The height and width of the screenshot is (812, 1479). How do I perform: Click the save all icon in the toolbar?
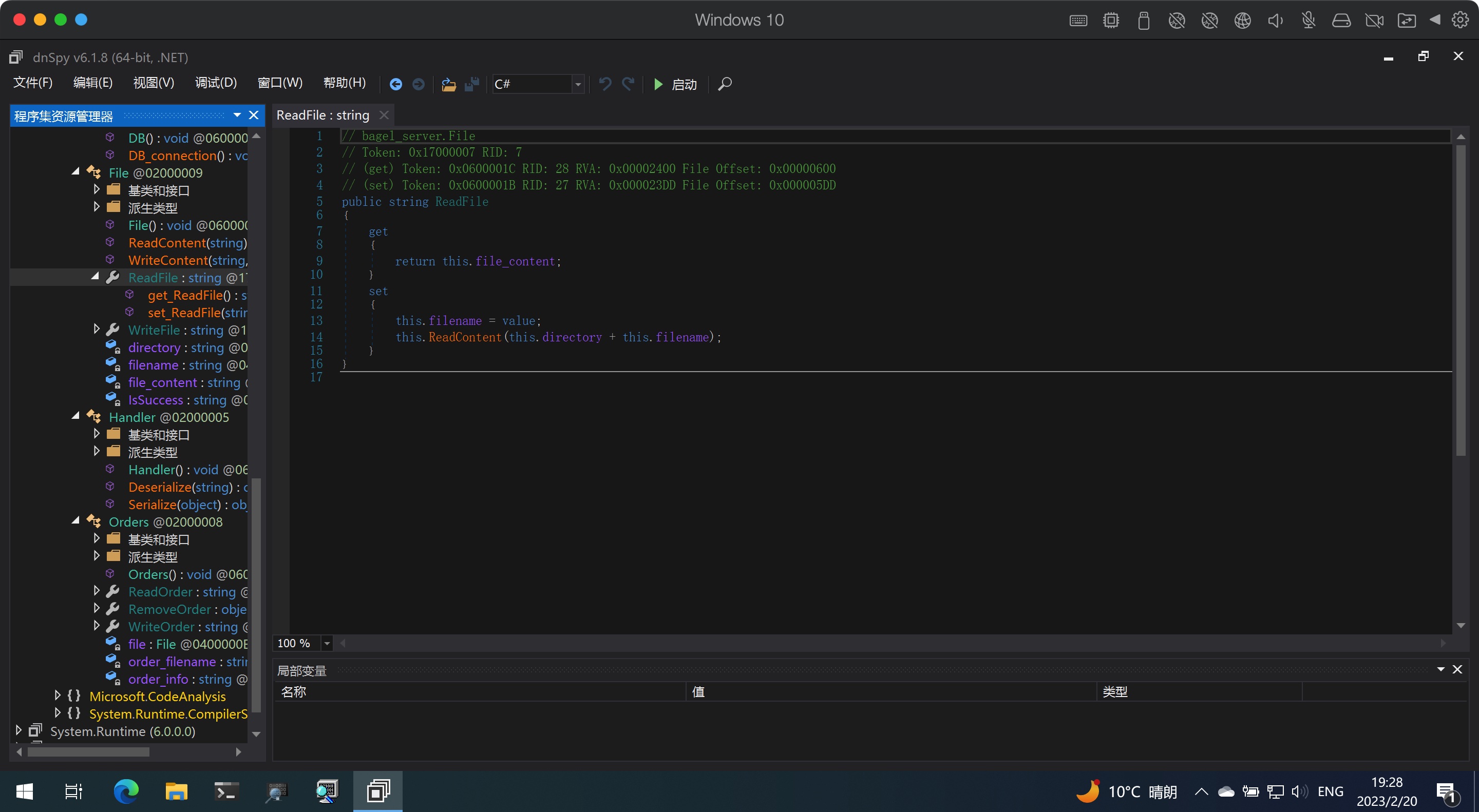pyautogui.click(x=472, y=84)
